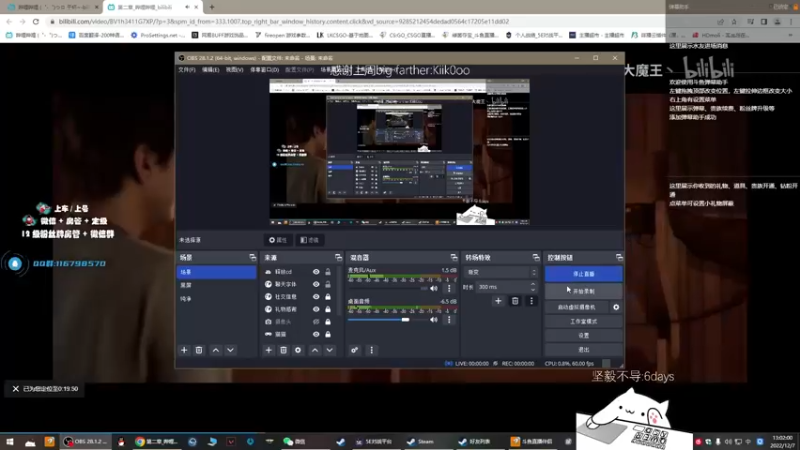Move scene up with the Scenes up arrow
Image resolution: width=800 pixels, height=450 pixels.
[x=216, y=350]
